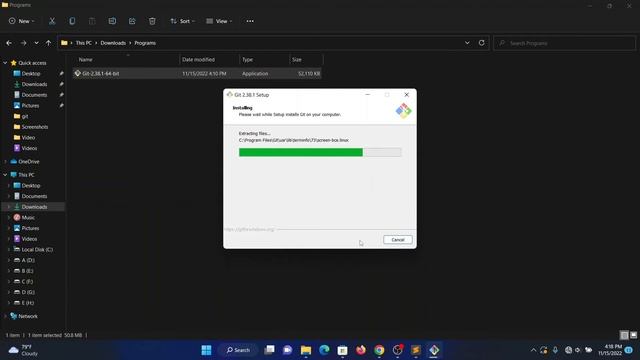Open the View dropdown menu
This screenshot has width=640, height=360.
click(x=219, y=21)
